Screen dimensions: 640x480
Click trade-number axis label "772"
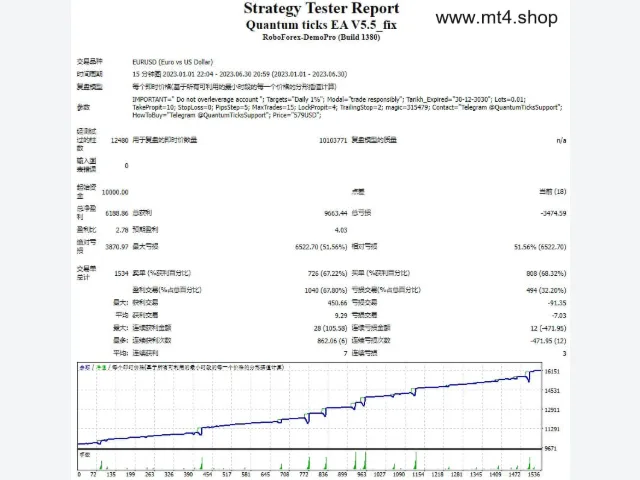(304, 474)
